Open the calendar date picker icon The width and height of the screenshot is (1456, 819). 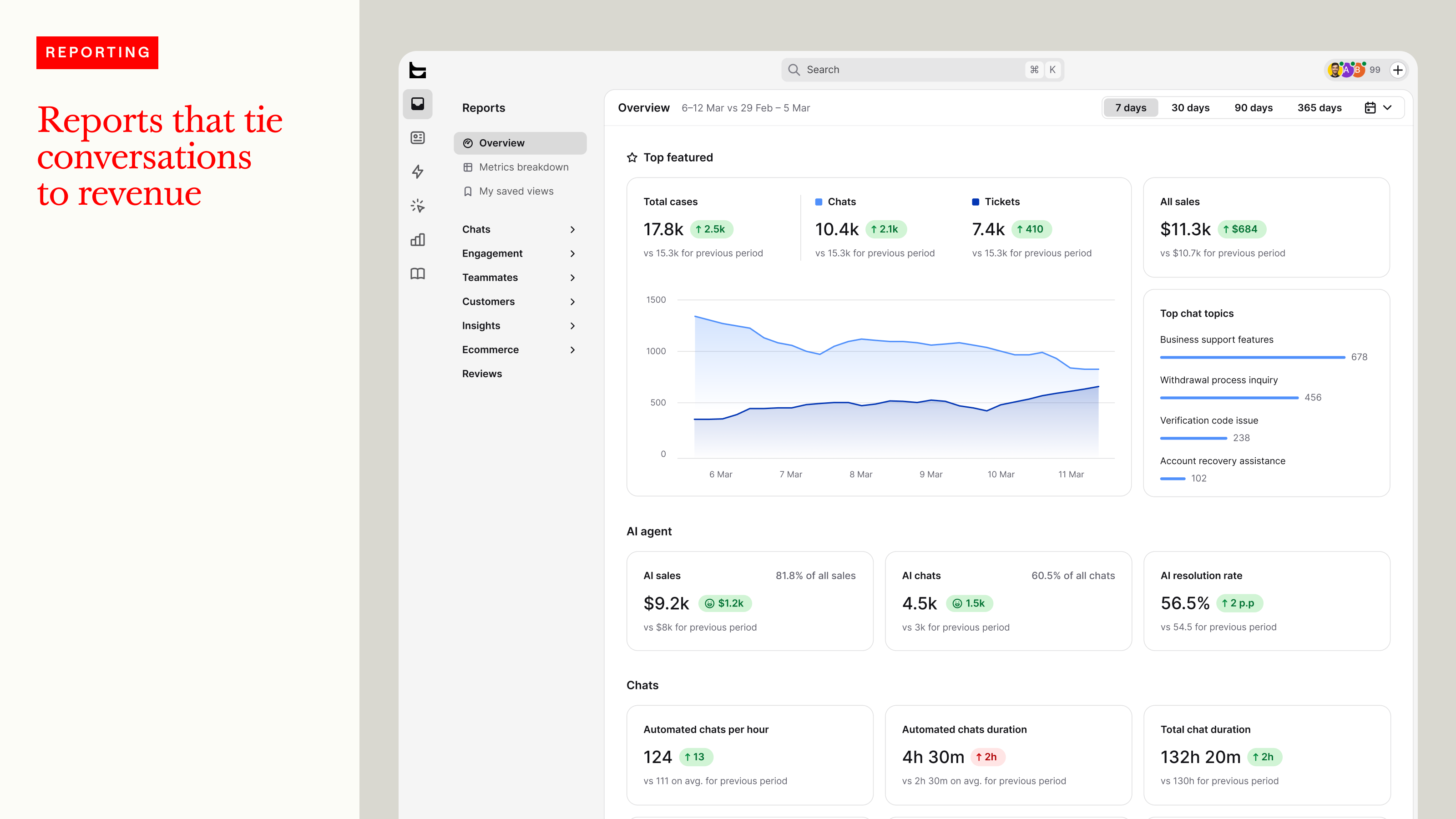pos(1370,108)
